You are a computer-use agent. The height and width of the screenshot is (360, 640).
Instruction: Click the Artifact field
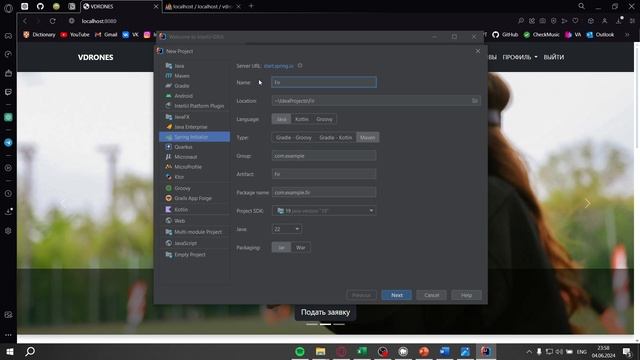pos(324,174)
